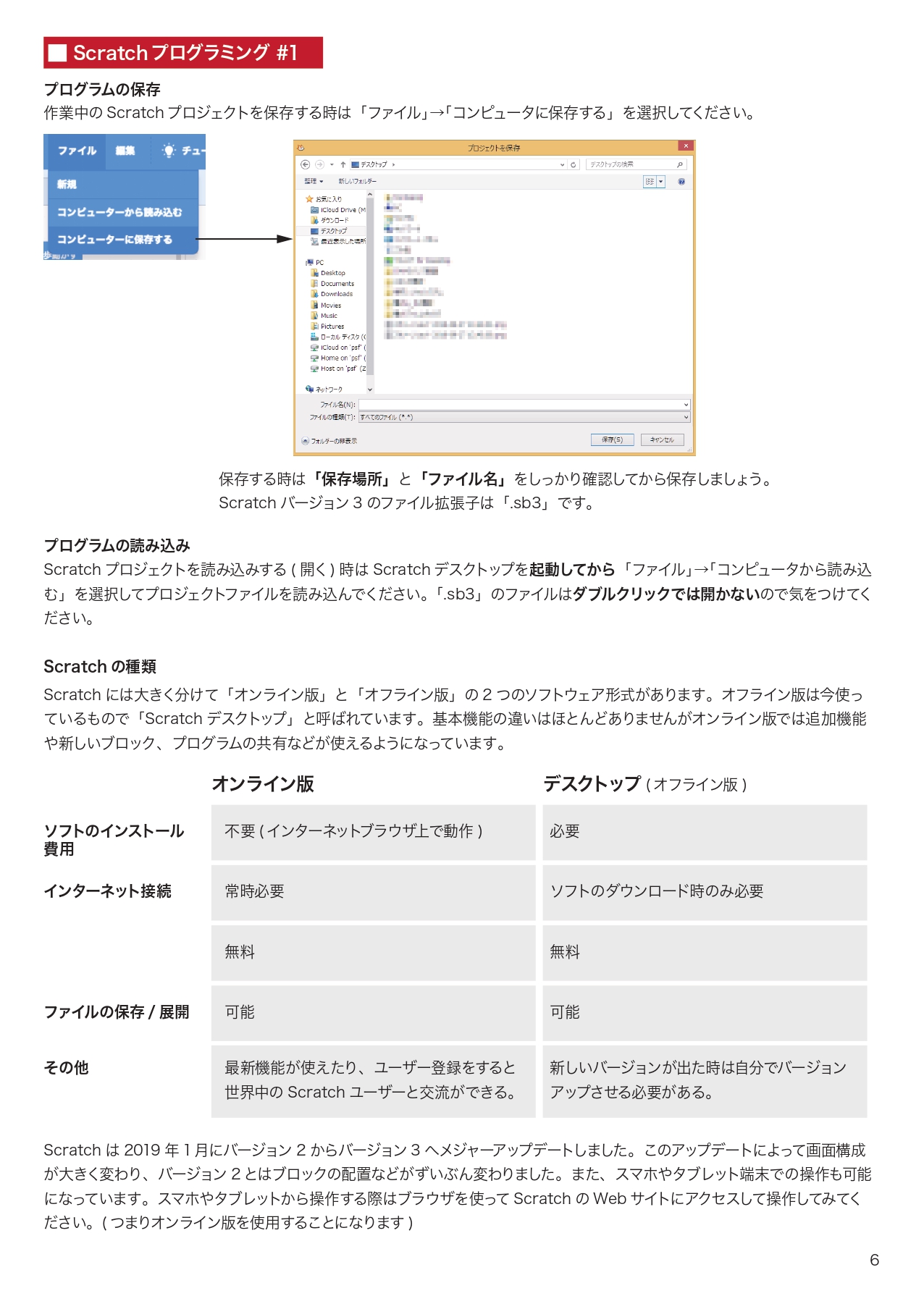Choose 新規 from the file menu
This screenshot has width=924, height=1296.
click(x=122, y=185)
